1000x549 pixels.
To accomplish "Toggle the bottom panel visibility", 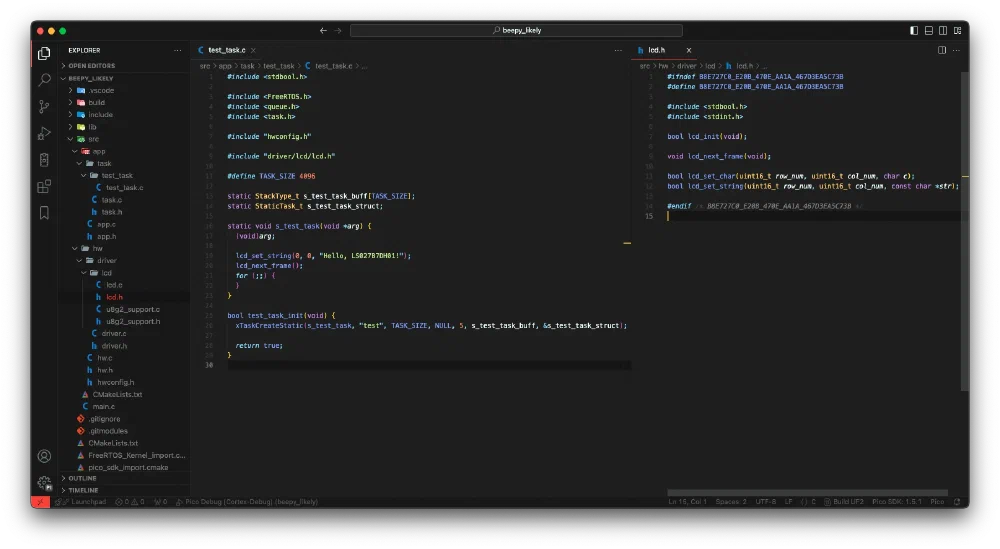I will tap(929, 31).
